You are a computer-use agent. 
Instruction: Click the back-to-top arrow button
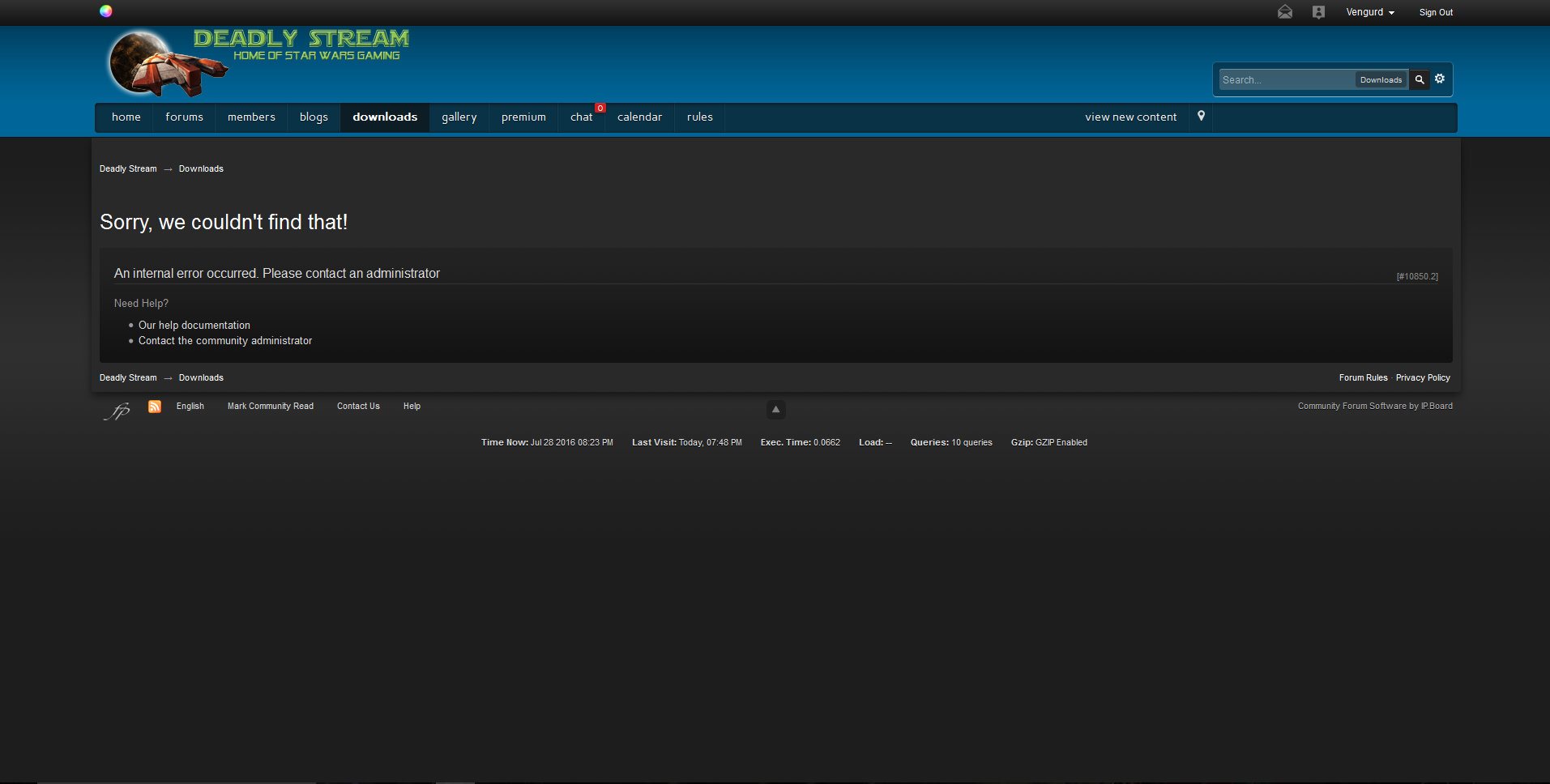(x=775, y=410)
